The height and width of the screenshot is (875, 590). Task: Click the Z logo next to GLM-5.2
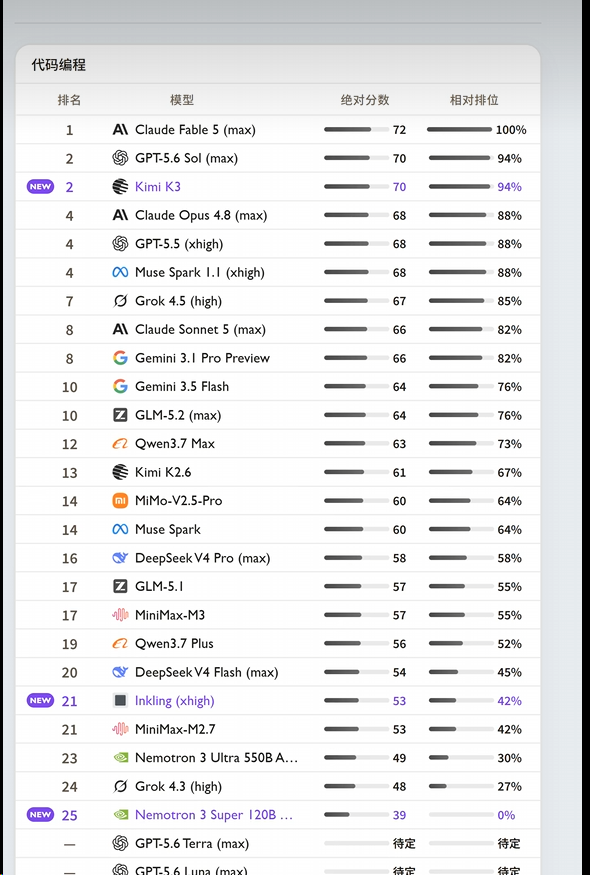[x=120, y=415]
